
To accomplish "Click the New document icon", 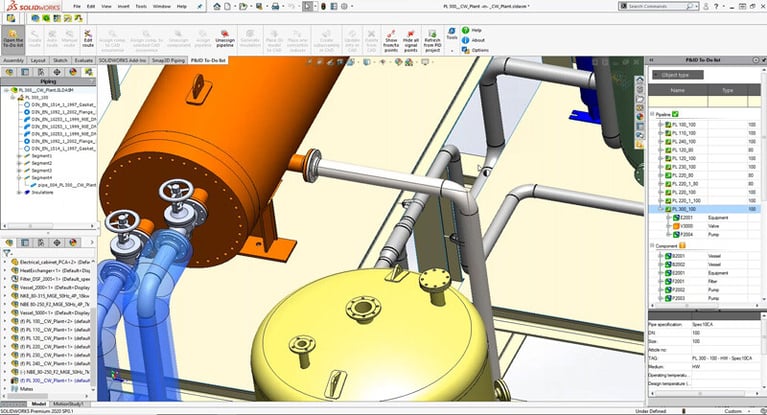I will (x=228, y=6).
